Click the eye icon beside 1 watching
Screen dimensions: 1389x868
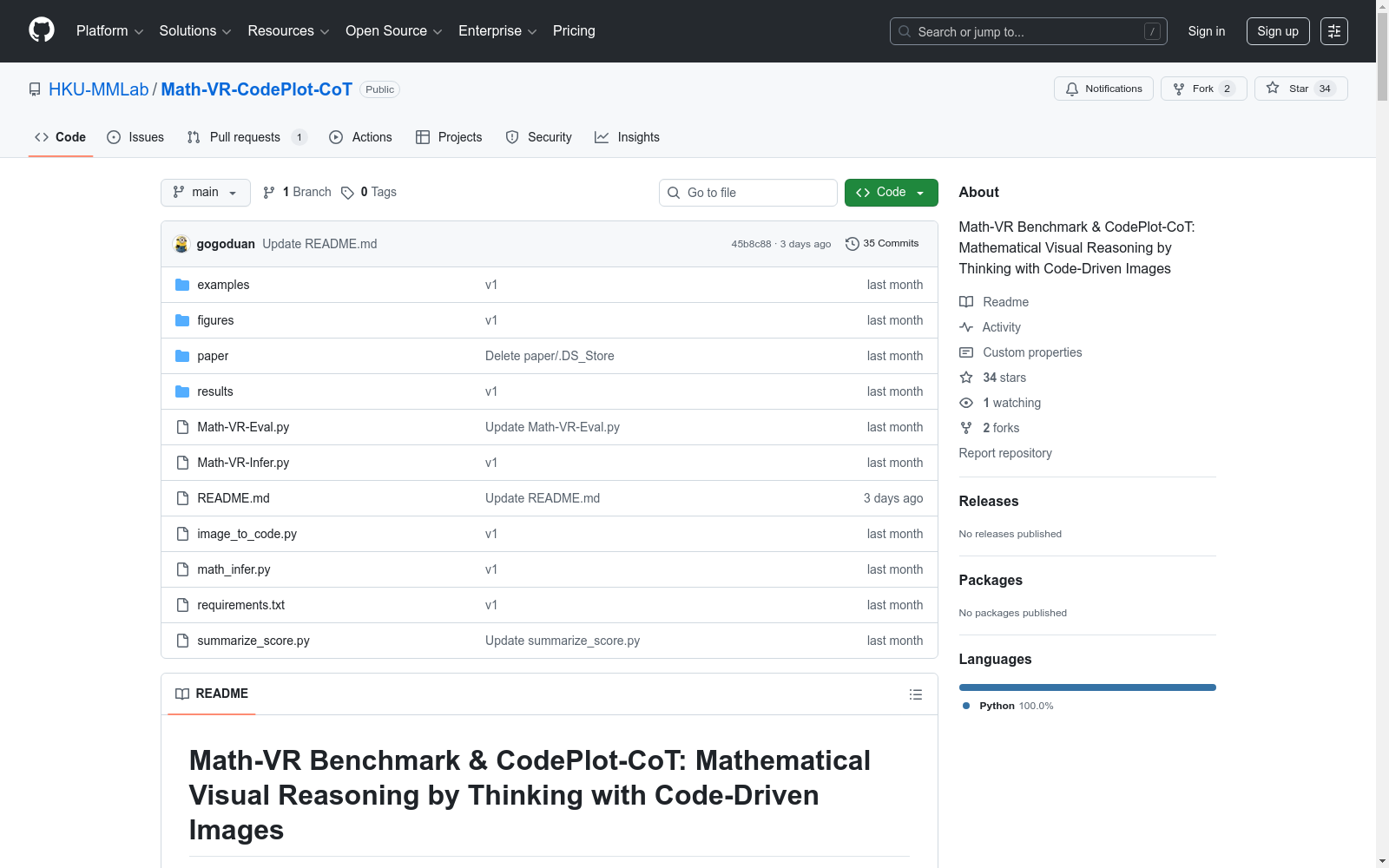(966, 403)
